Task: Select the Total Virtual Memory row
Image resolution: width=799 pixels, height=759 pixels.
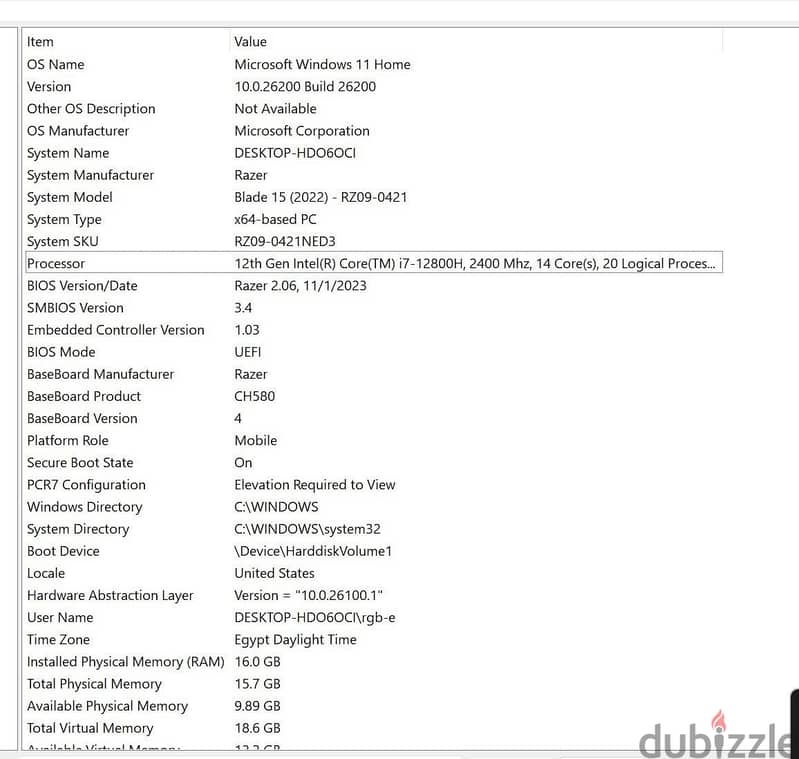Action: coord(374,728)
